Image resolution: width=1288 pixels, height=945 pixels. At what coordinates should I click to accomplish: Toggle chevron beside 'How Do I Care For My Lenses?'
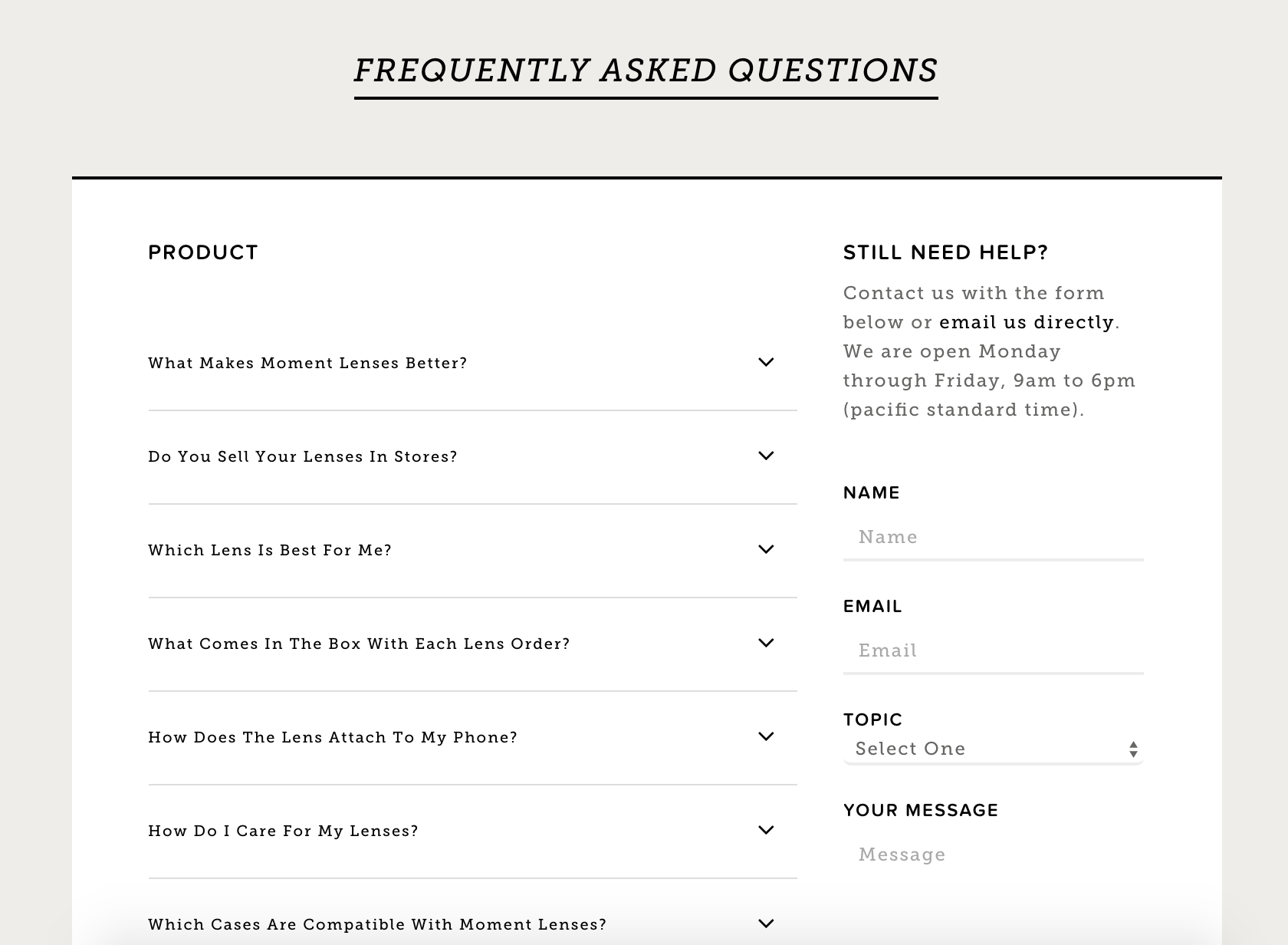[x=766, y=830]
